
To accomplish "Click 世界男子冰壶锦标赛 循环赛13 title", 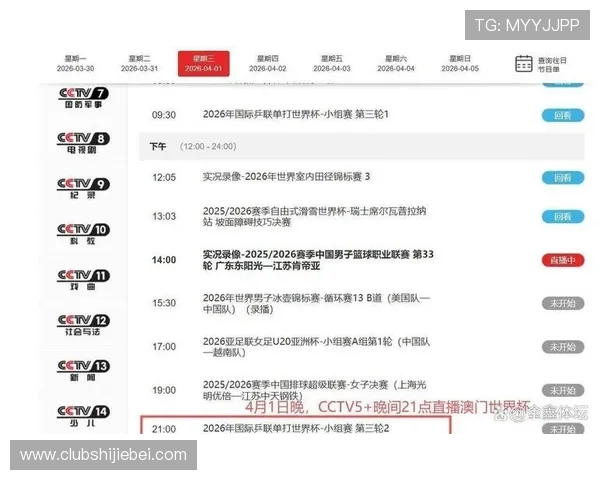I will 316,304.
